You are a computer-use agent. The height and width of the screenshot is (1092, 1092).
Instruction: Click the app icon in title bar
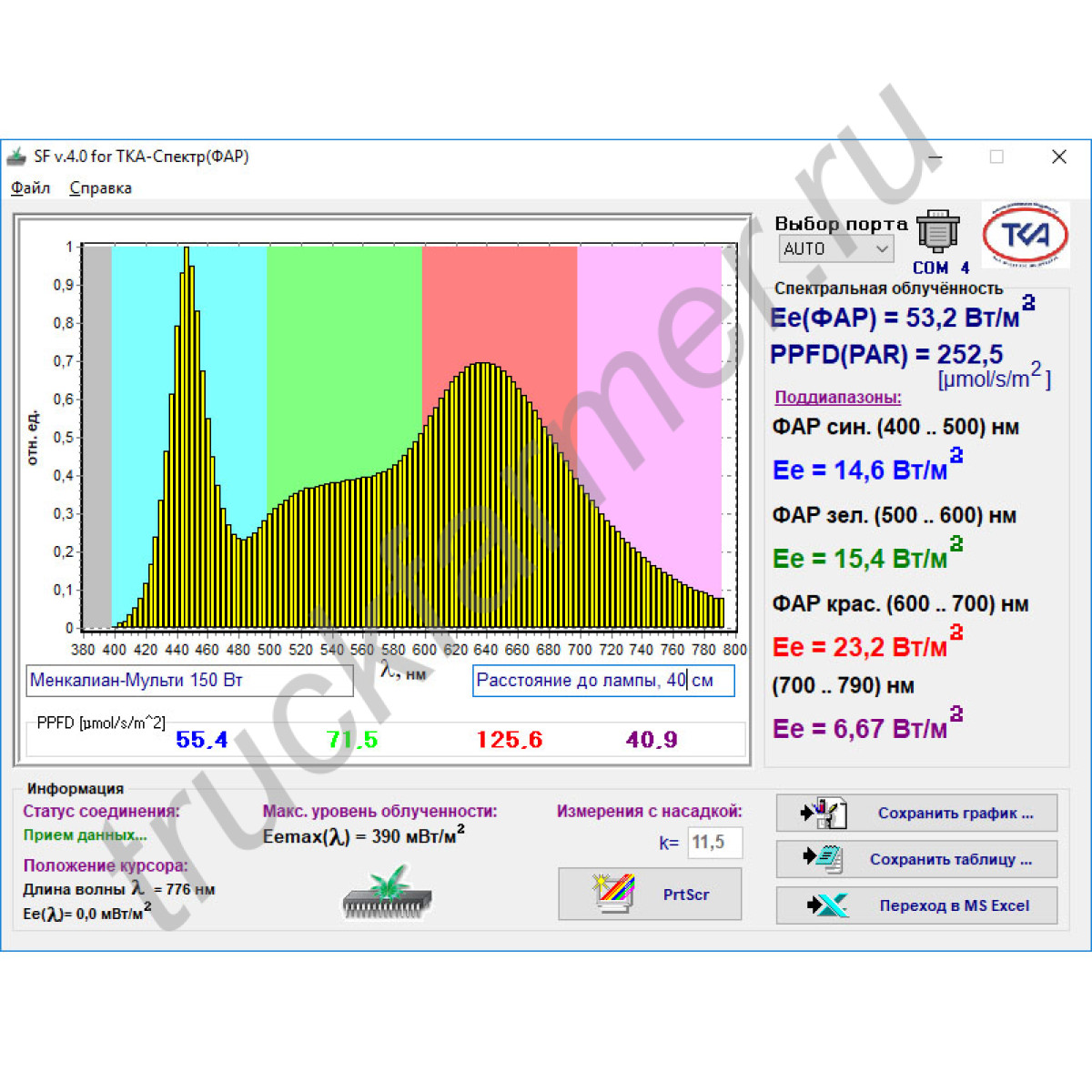pos(17,157)
